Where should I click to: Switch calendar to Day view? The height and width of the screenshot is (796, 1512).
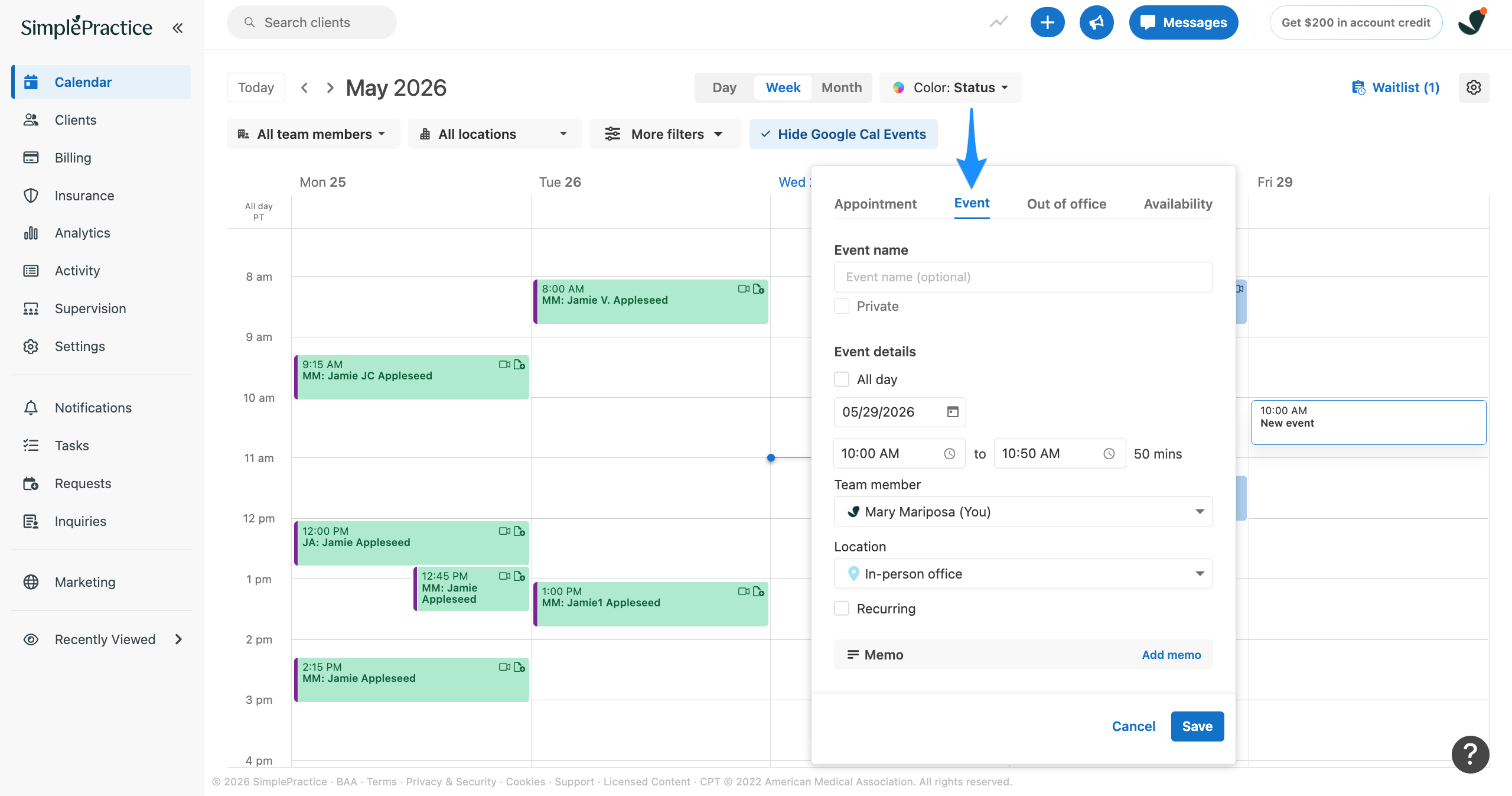724,87
